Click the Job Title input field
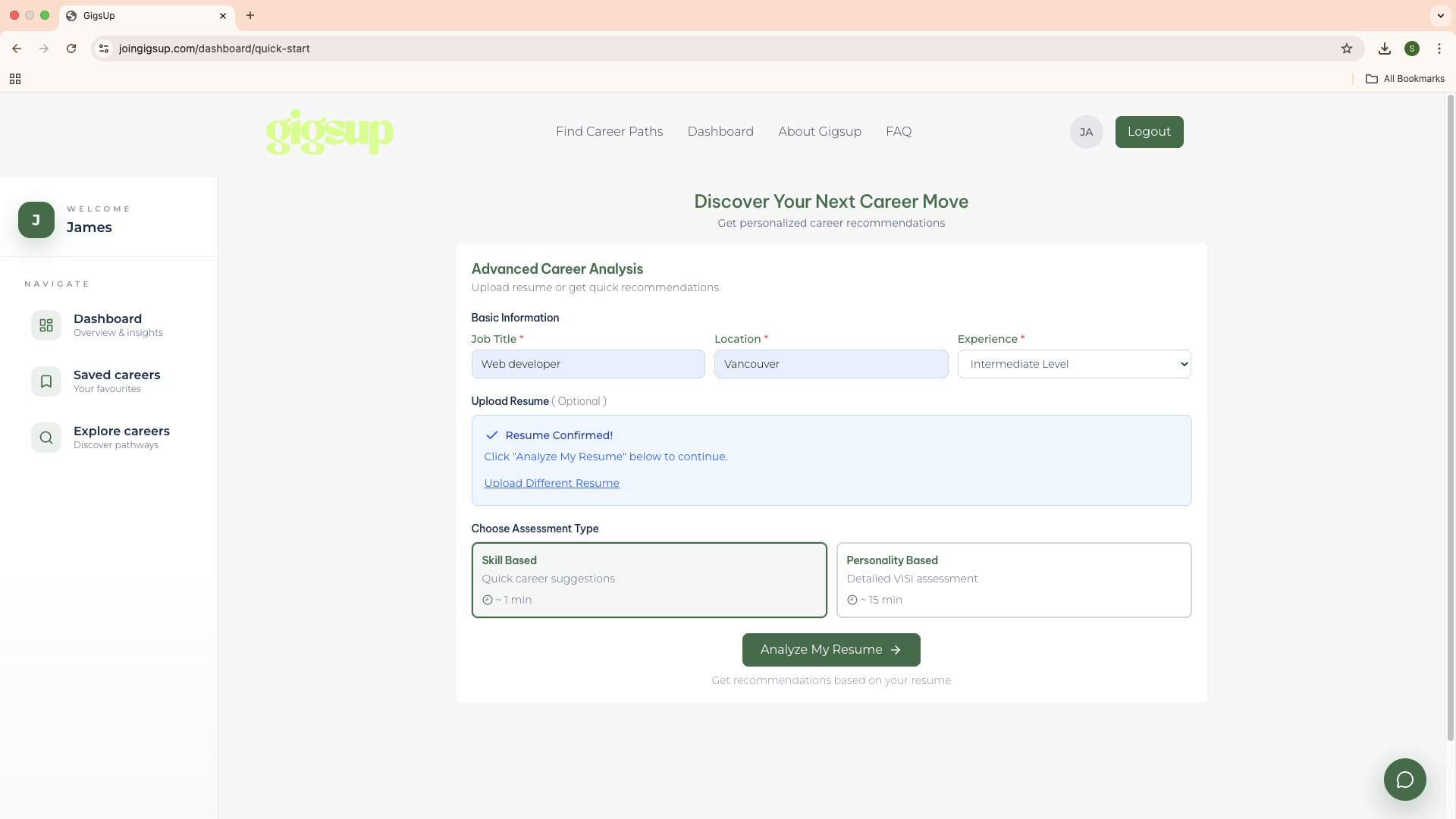The width and height of the screenshot is (1456, 819). tap(588, 364)
